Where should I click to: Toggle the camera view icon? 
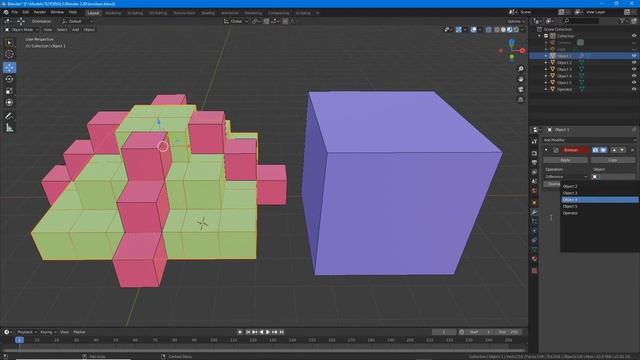(521, 89)
